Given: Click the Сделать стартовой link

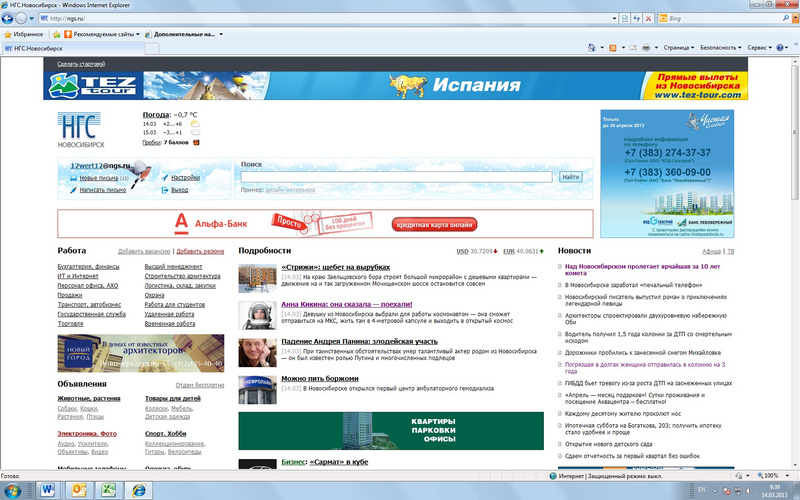Looking at the screenshot, I should tap(81, 64).
